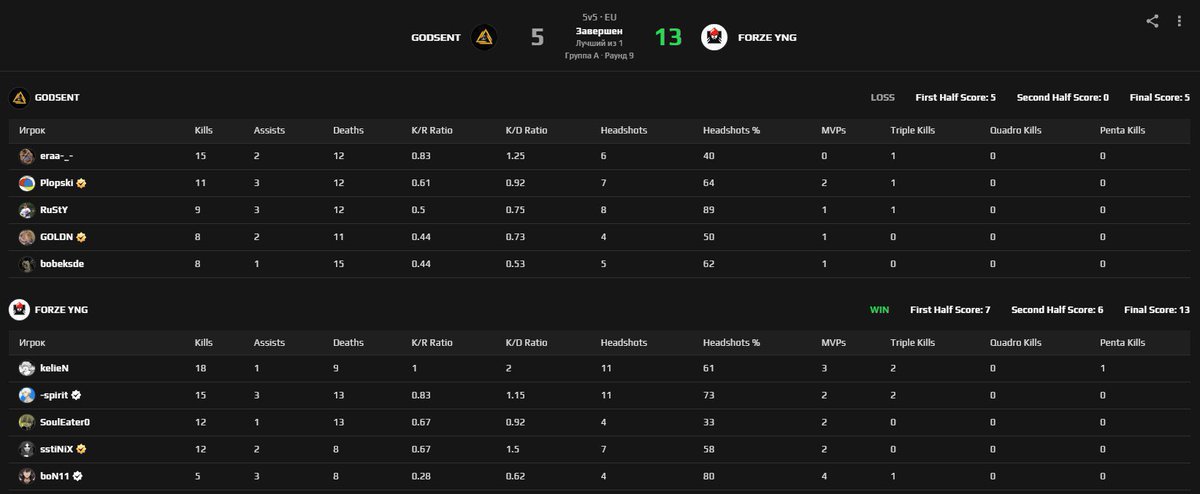Click the share icon at top right
Viewport: 1200px width, 494px height.
1152,20
